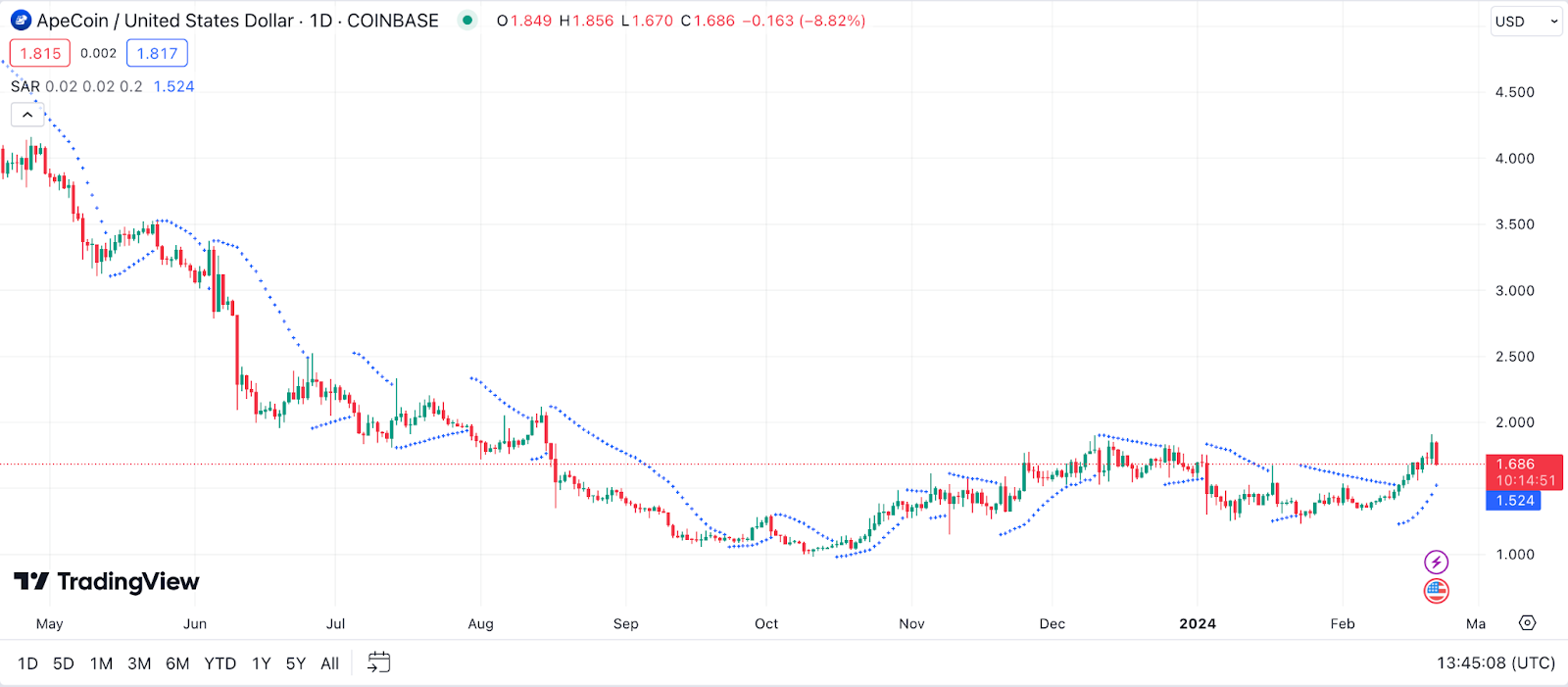The width and height of the screenshot is (1568, 687).
Task: Select the 1D time range
Action: pos(28,663)
